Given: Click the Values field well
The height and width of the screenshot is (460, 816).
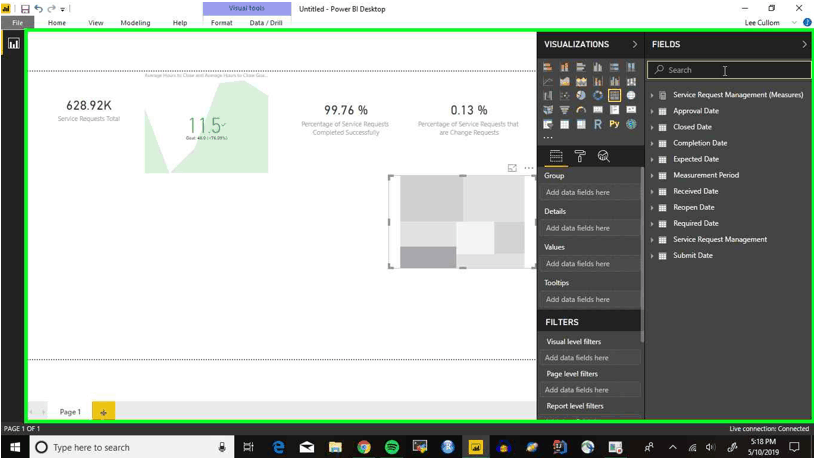Looking at the screenshot, I should coord(590,264).
